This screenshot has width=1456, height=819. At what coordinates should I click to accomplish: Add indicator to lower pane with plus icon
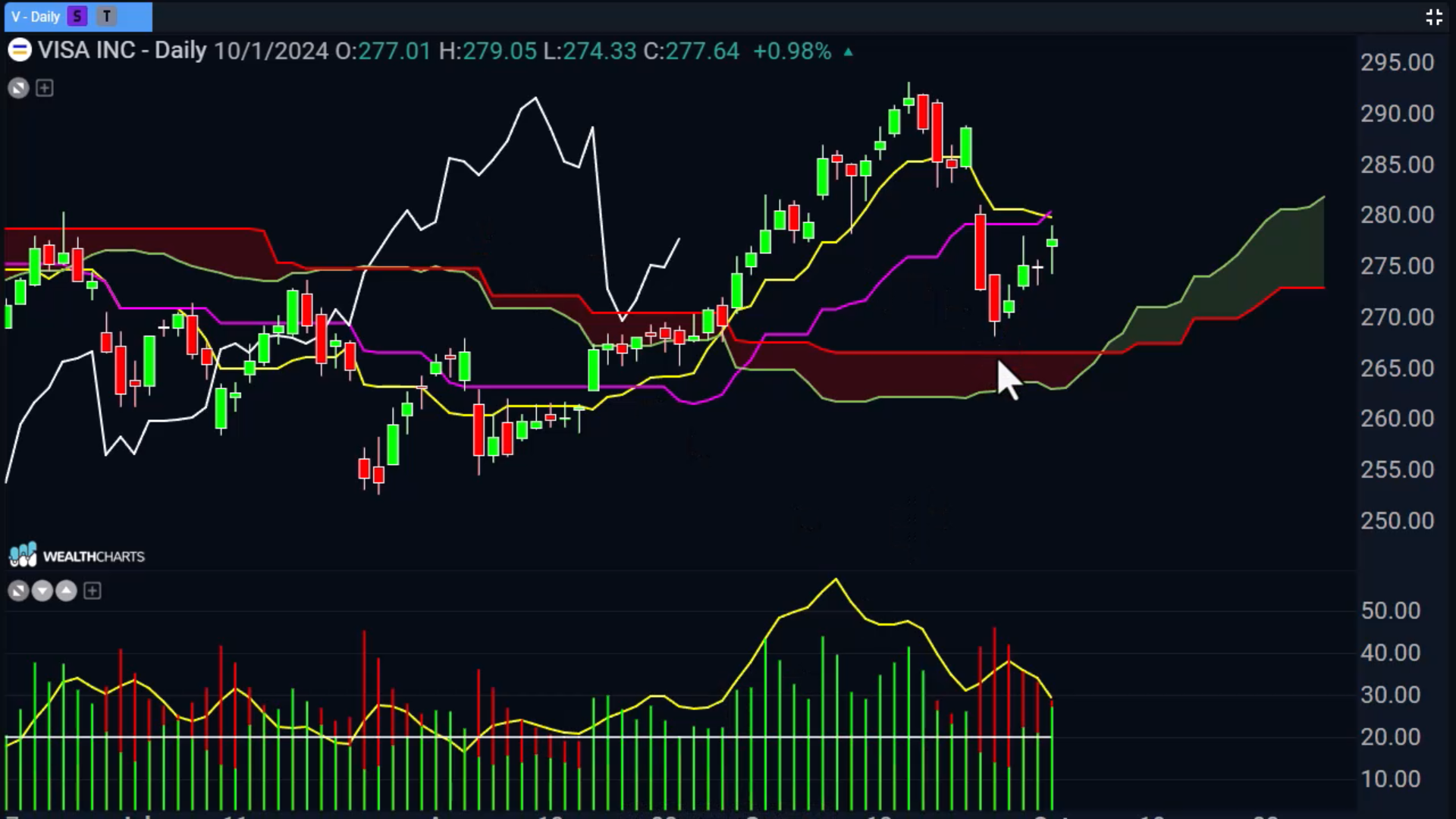coord(93,591)
